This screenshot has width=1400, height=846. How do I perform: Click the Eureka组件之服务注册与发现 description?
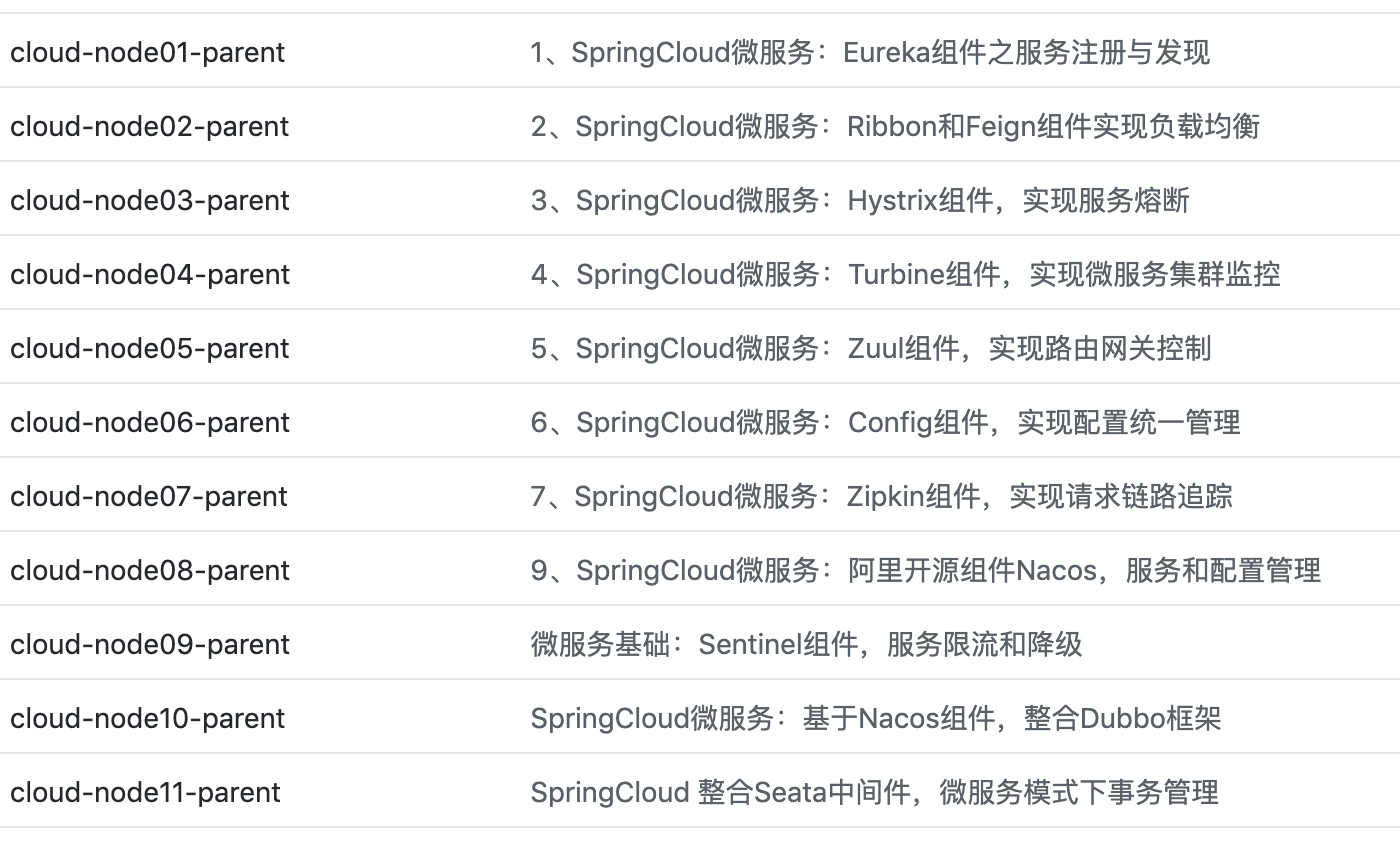click(870, 52)
